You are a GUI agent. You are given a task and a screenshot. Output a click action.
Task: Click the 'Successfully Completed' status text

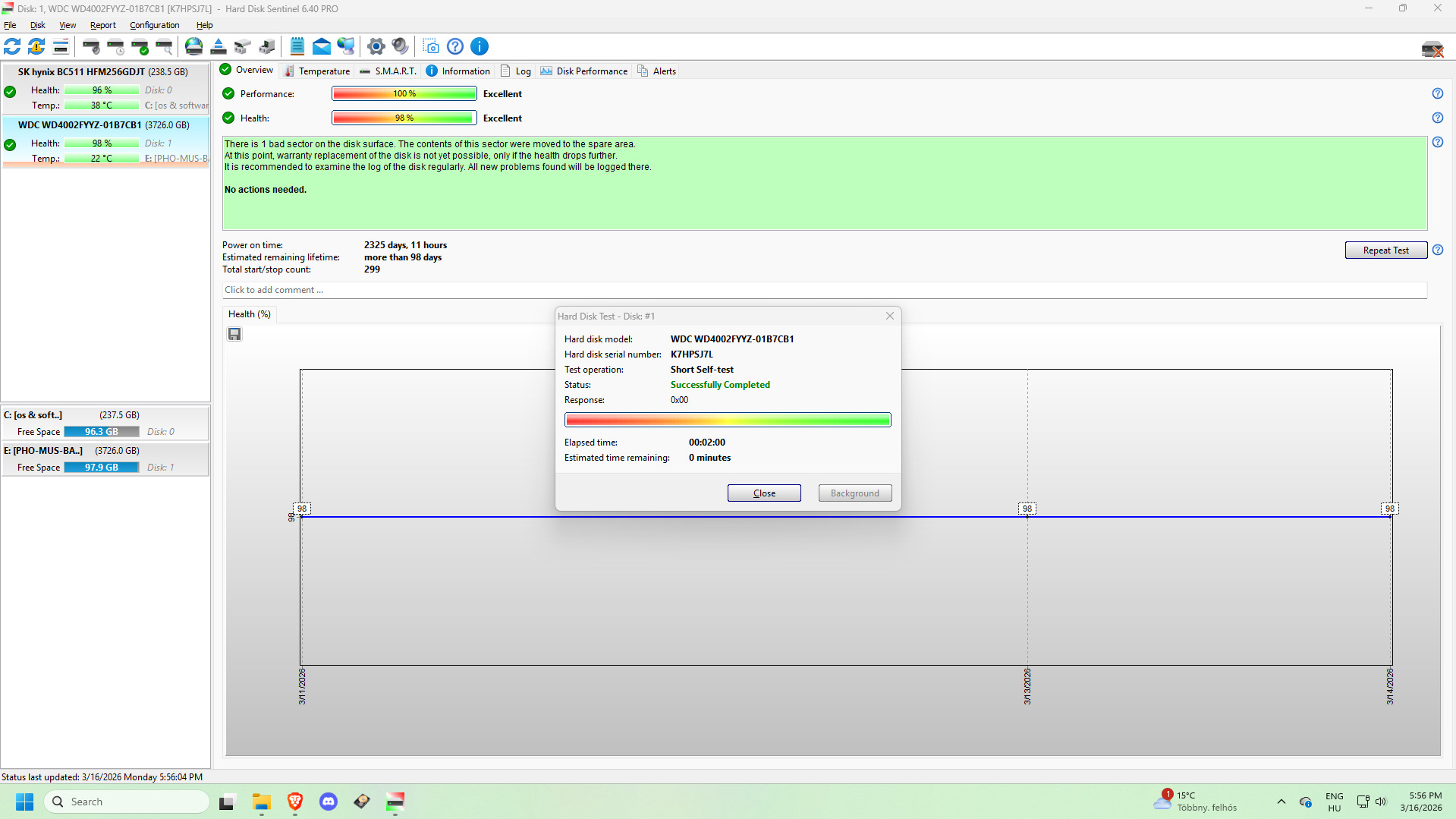[x=720, y=385]
